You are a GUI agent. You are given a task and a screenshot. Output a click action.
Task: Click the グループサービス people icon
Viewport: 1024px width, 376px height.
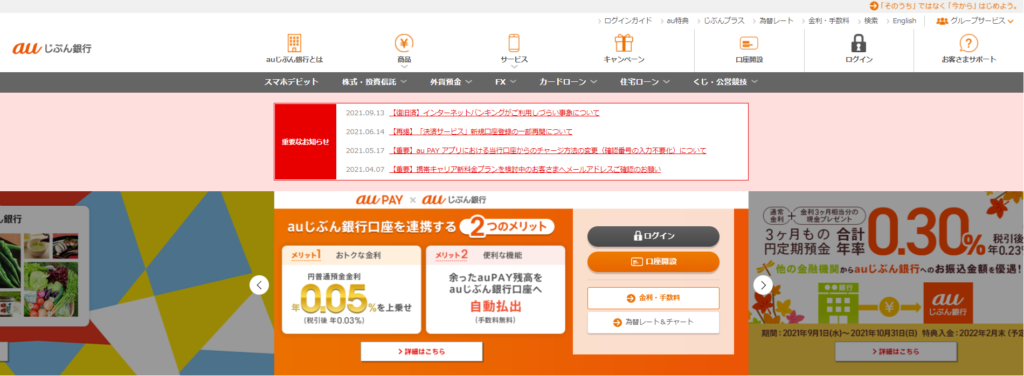pos(942,21)
